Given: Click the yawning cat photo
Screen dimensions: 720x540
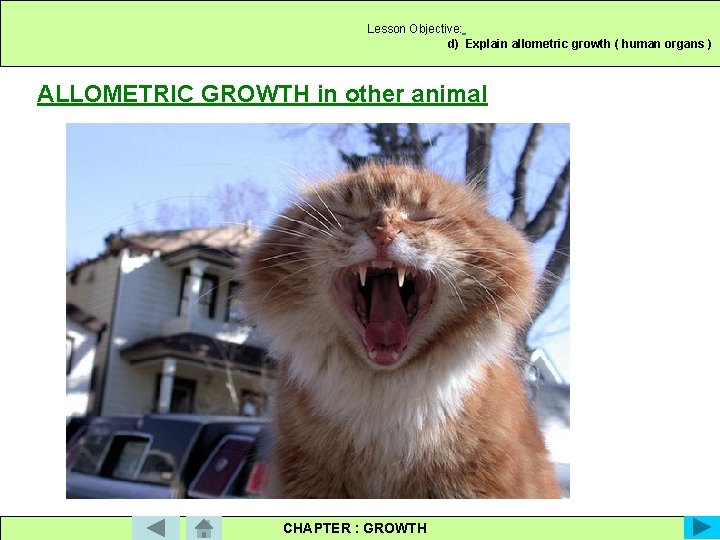Looking at the screenshot, I should pos(318,311).
